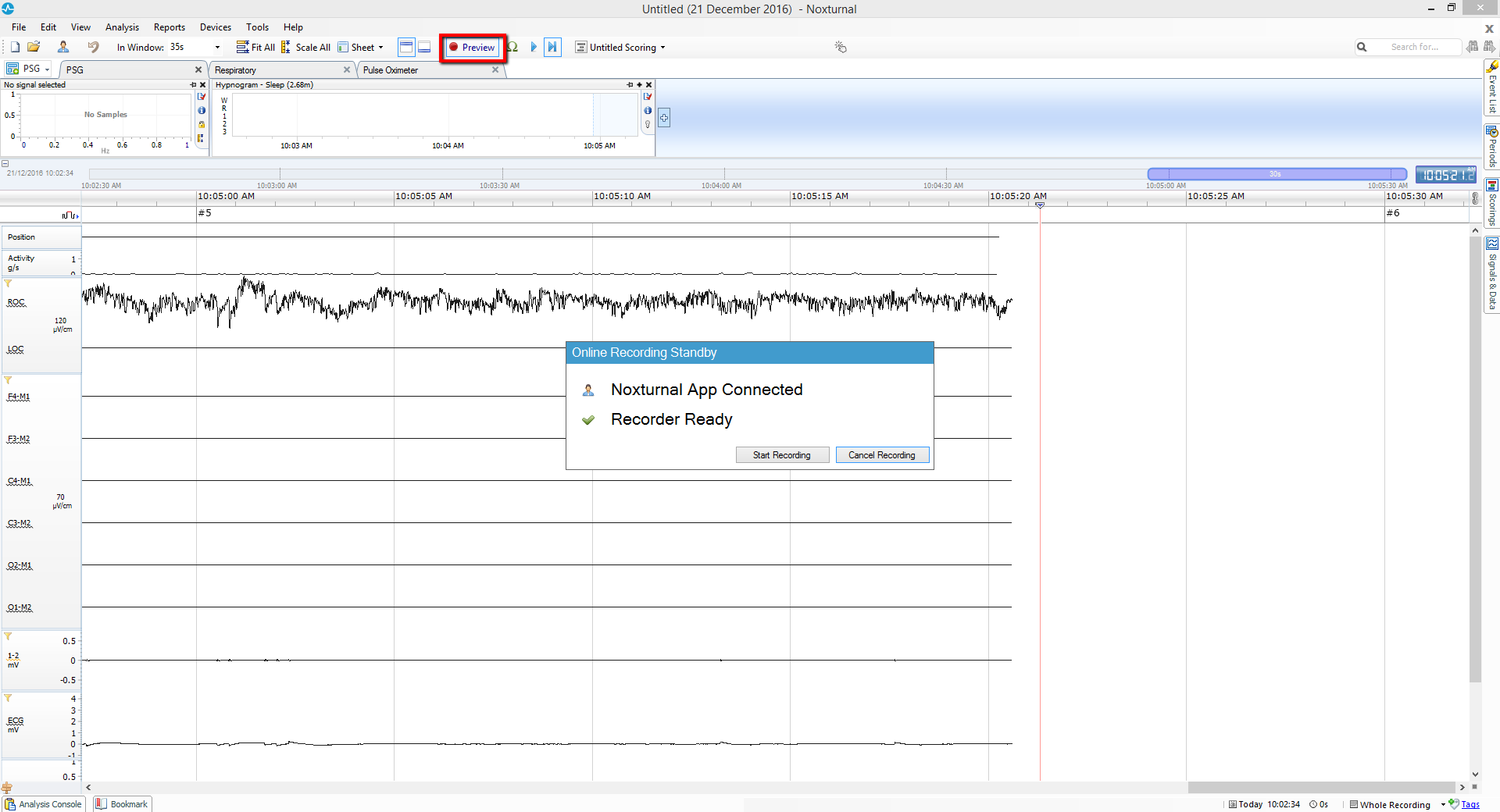Screen dimensions: 1500x812
Task: Click the filter funnel above ROC channel
Action: (x=8, y=283)
